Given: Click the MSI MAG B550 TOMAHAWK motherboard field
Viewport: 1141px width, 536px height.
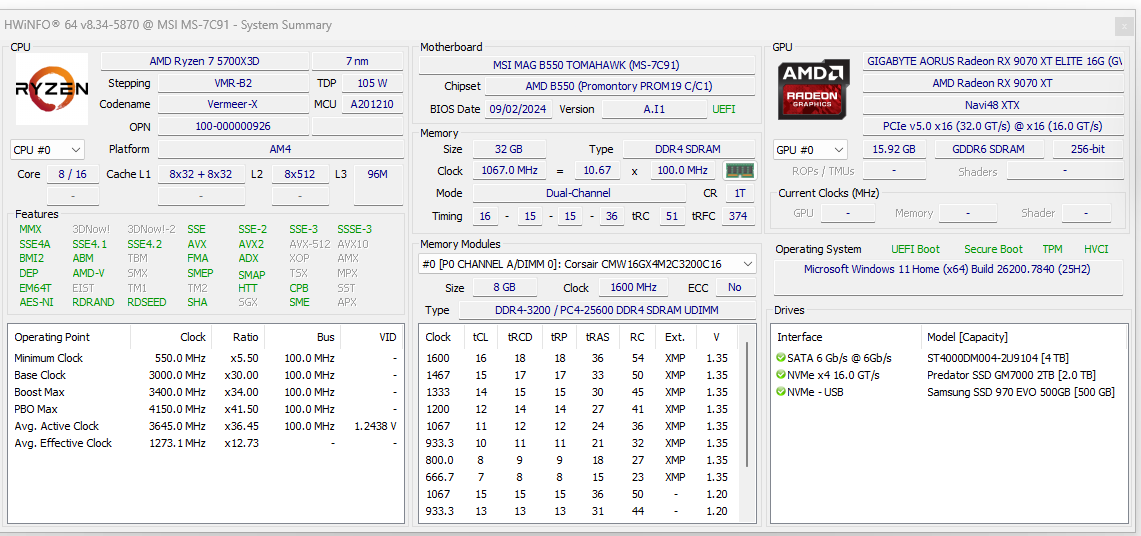Looking at the screenshot, I should click(587, 65).
